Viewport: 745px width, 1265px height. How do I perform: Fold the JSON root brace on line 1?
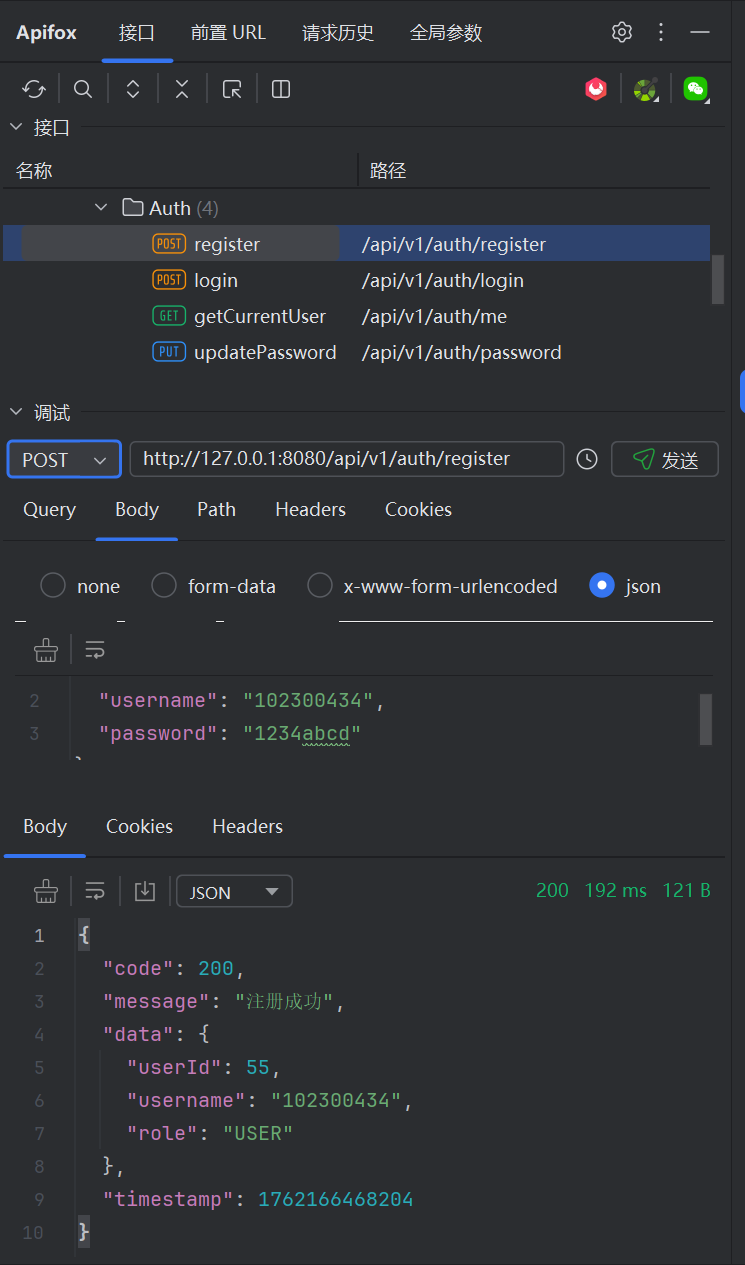coord(84,936)
